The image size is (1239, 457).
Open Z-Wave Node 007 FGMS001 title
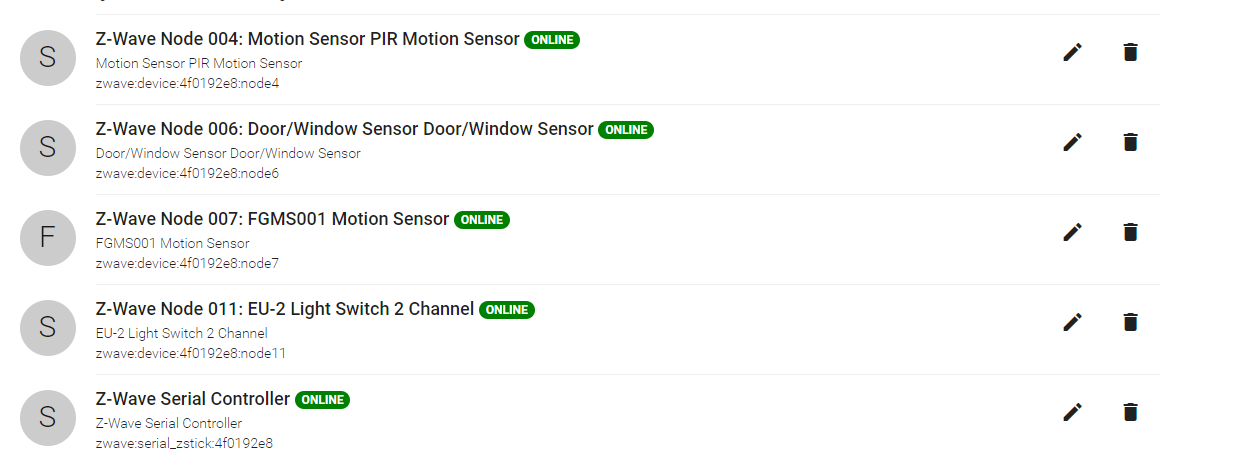coord(272,220)
